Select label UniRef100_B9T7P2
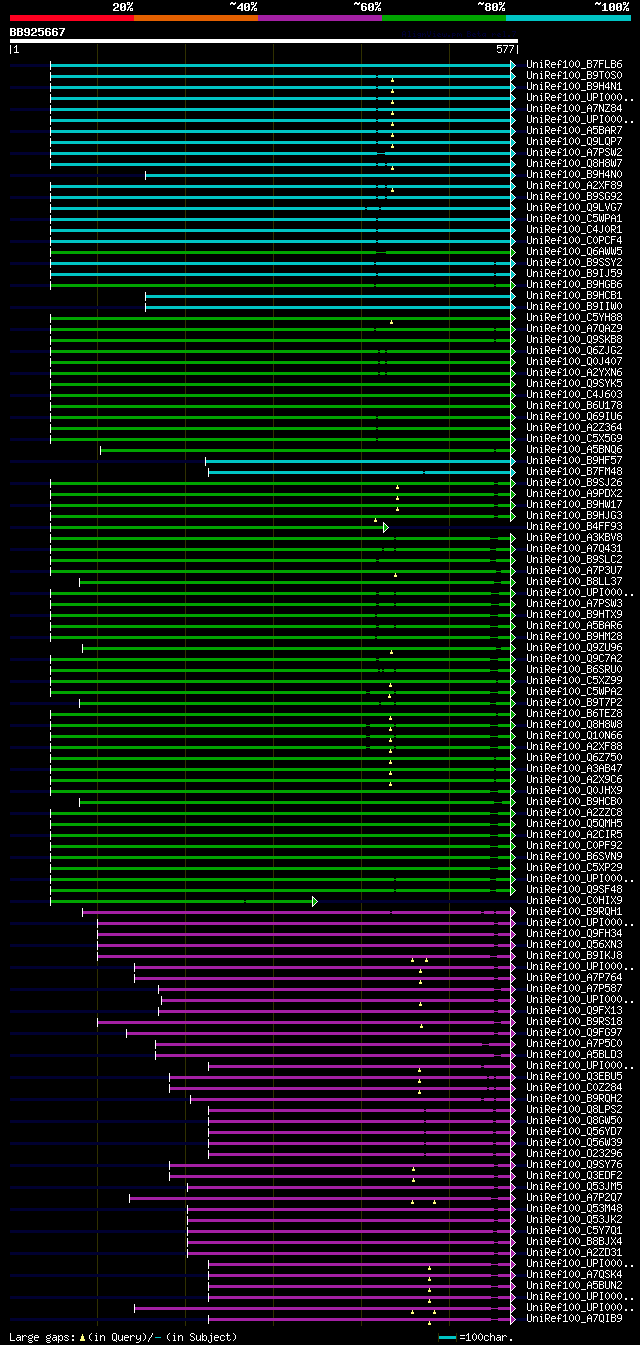 click(x=574, y=702)
